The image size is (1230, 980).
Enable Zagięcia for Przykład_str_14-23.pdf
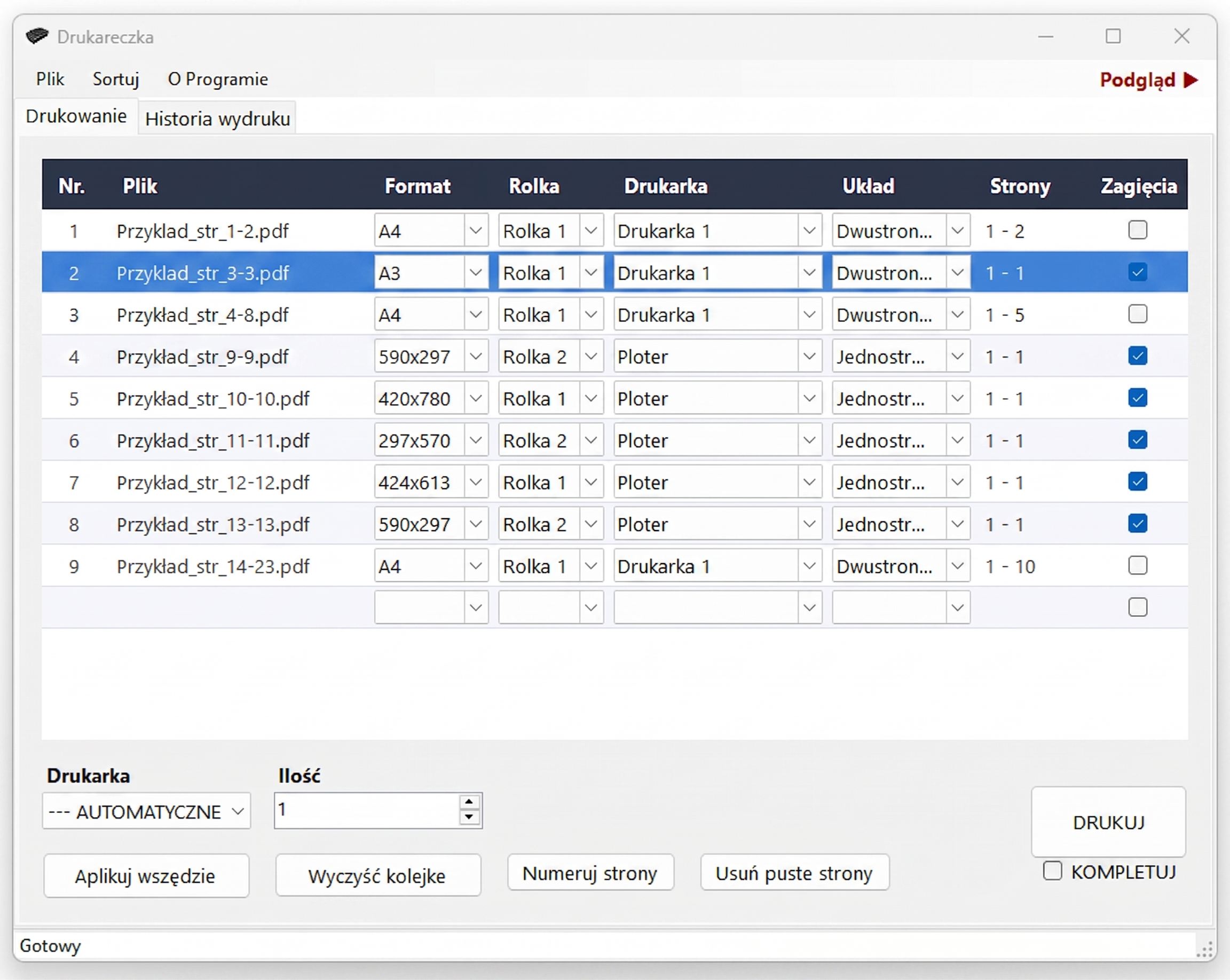pyautogui.click(x=1138, y=566)
